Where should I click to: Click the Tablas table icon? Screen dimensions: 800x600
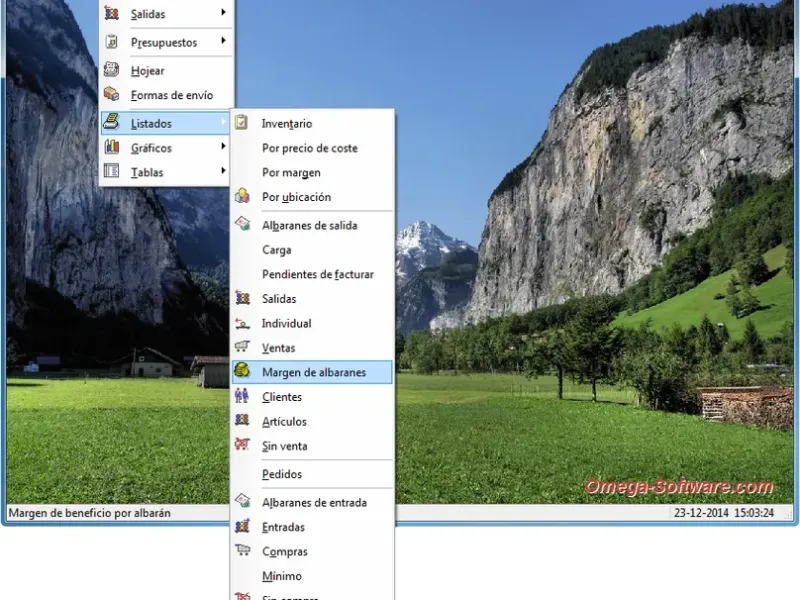(111, 171)
